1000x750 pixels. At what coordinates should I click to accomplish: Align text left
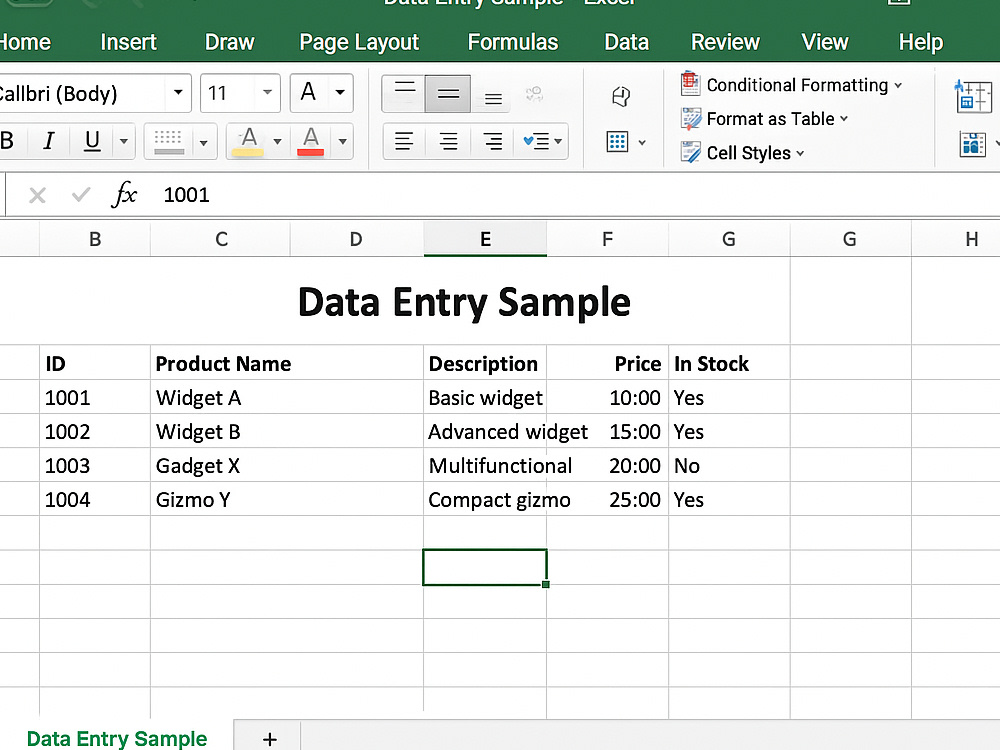404,141
